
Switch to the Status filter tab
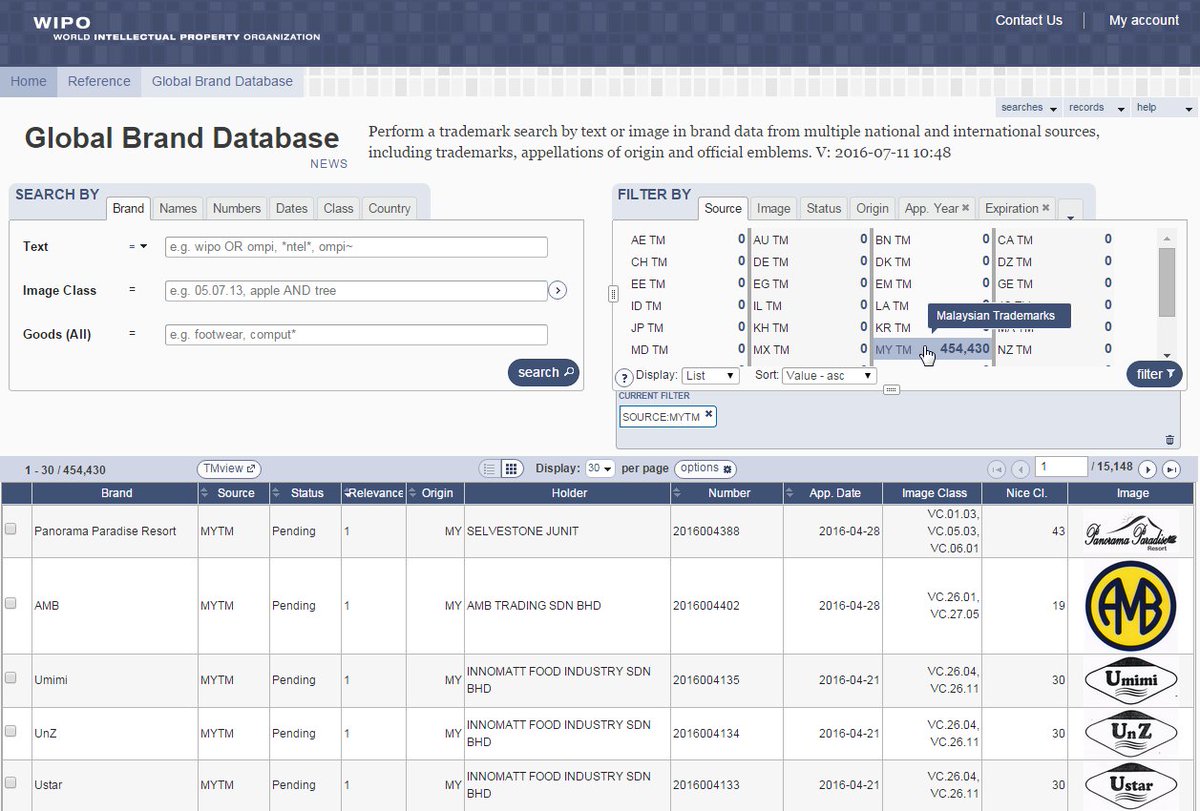tap(823, 208)
